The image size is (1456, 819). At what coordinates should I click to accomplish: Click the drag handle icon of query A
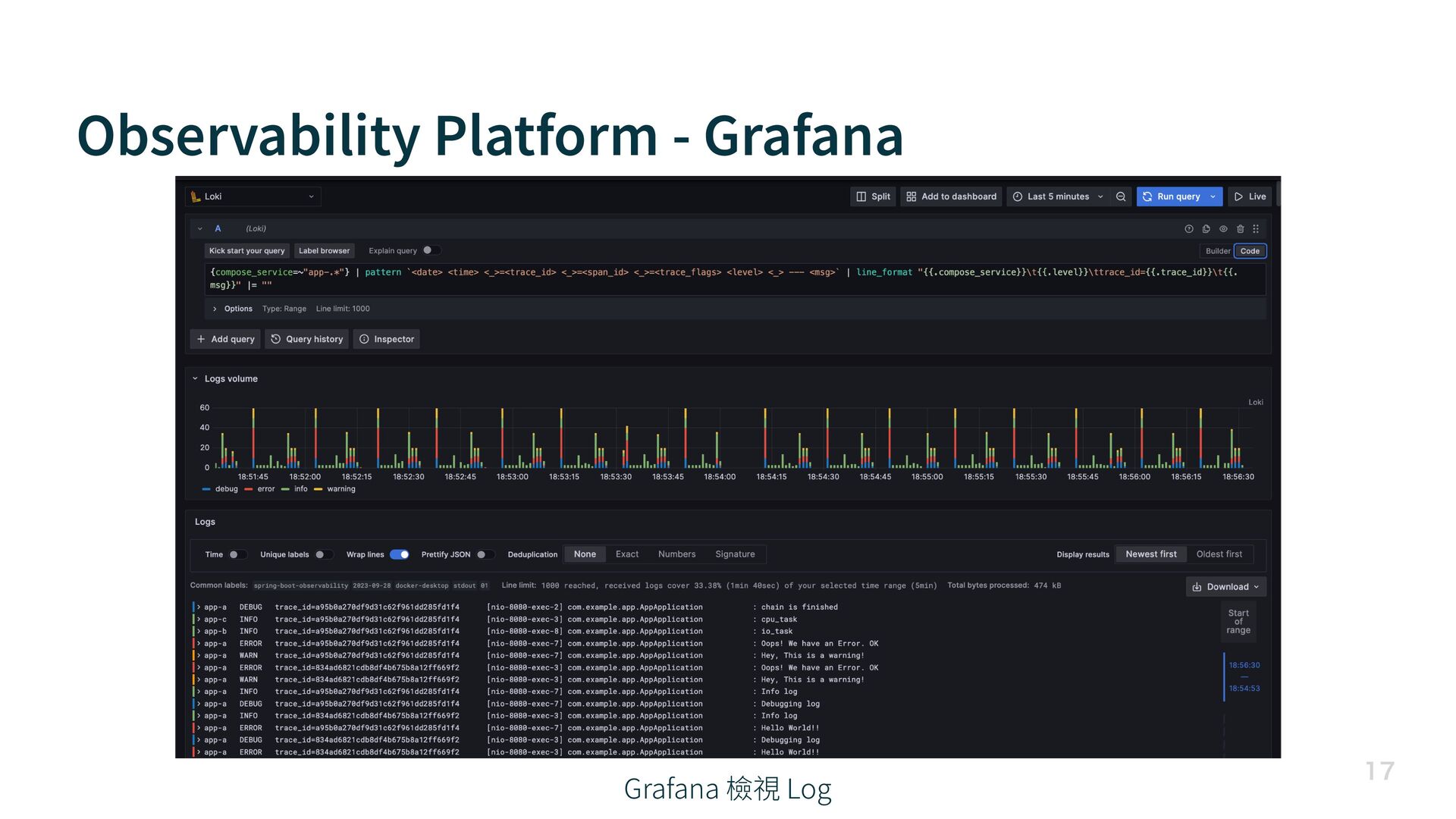pos(1256,229)
